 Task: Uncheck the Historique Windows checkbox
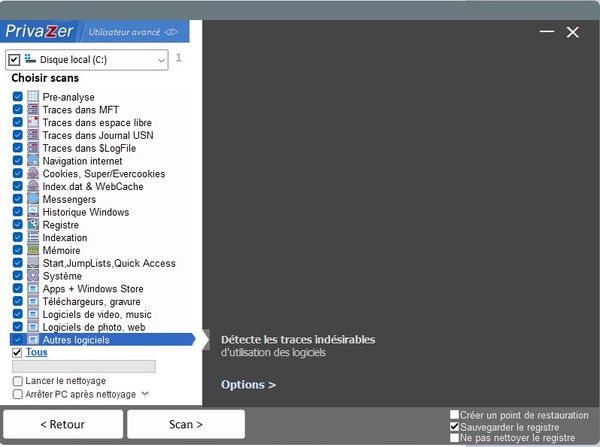click(18, 212)
